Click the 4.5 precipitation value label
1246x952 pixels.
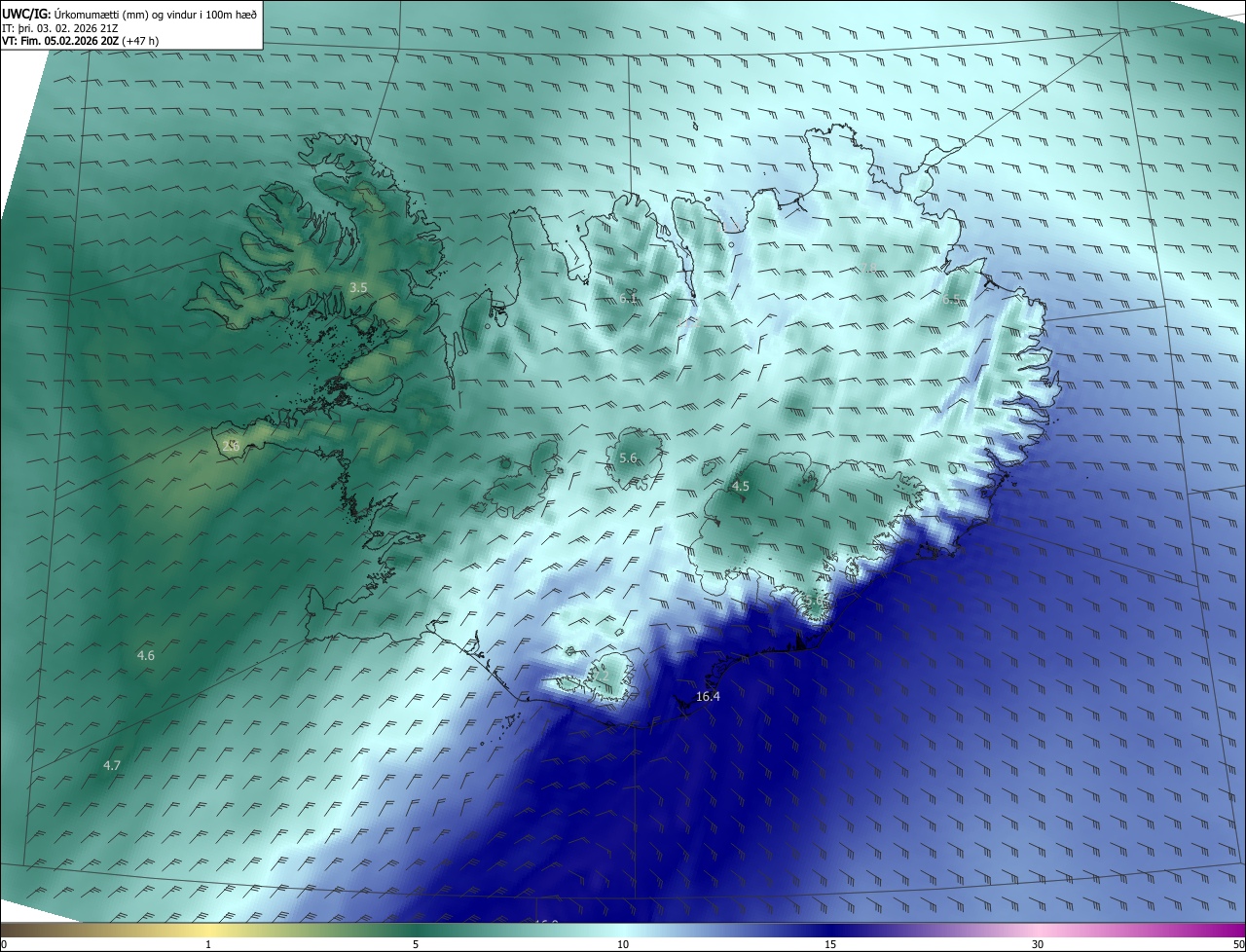click(x=741, y=487)
